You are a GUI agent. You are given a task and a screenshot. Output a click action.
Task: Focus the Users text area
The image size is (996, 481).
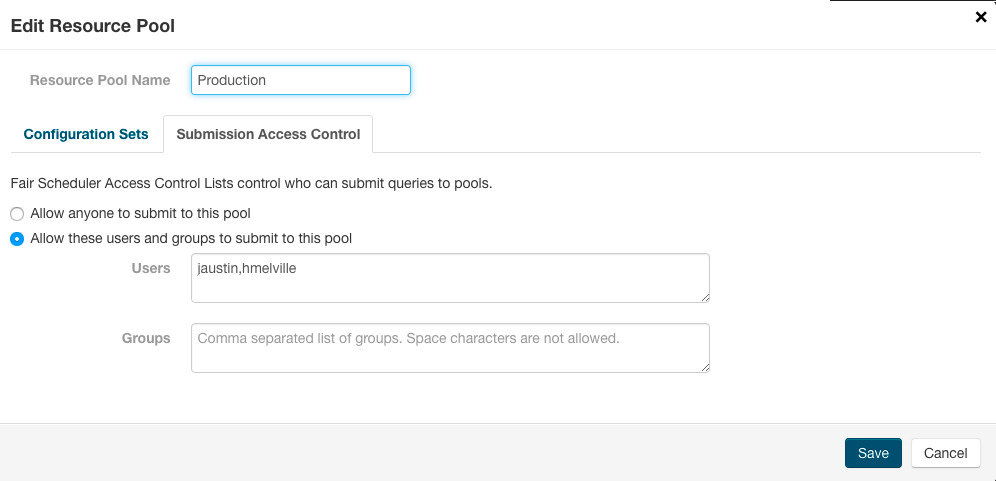pyautogui.click(x=450, y=278)
